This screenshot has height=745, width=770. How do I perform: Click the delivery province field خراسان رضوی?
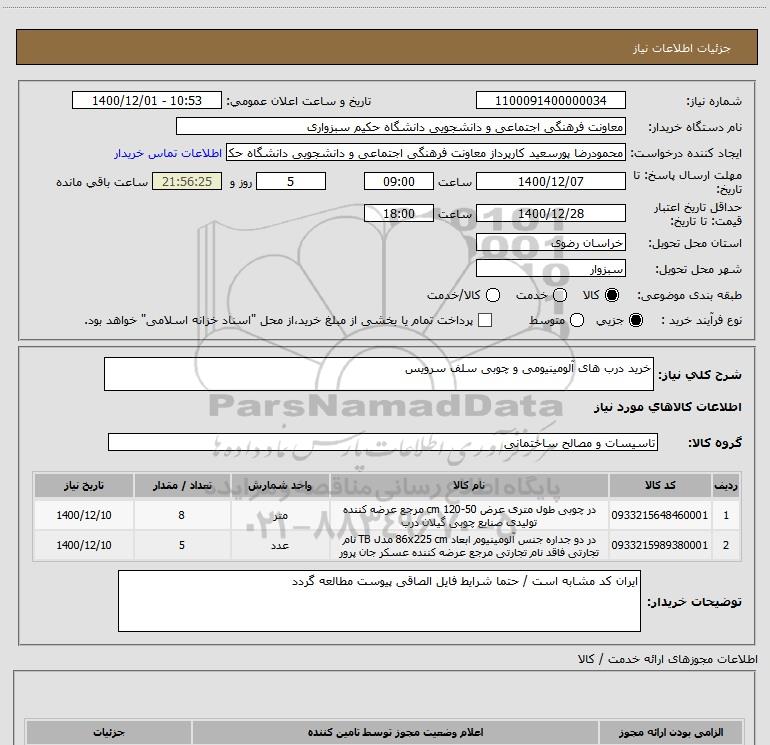[550, 243]
